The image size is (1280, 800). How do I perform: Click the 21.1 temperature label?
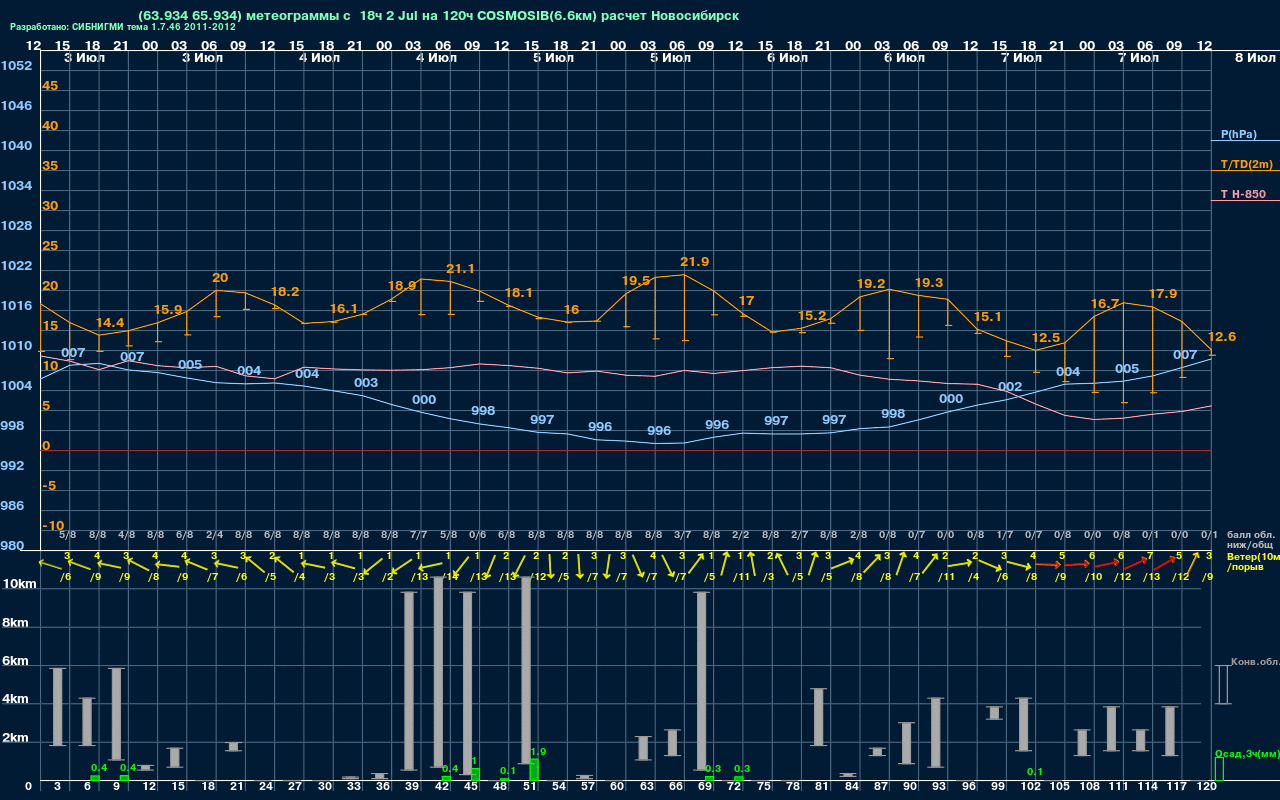click(460, 269)
